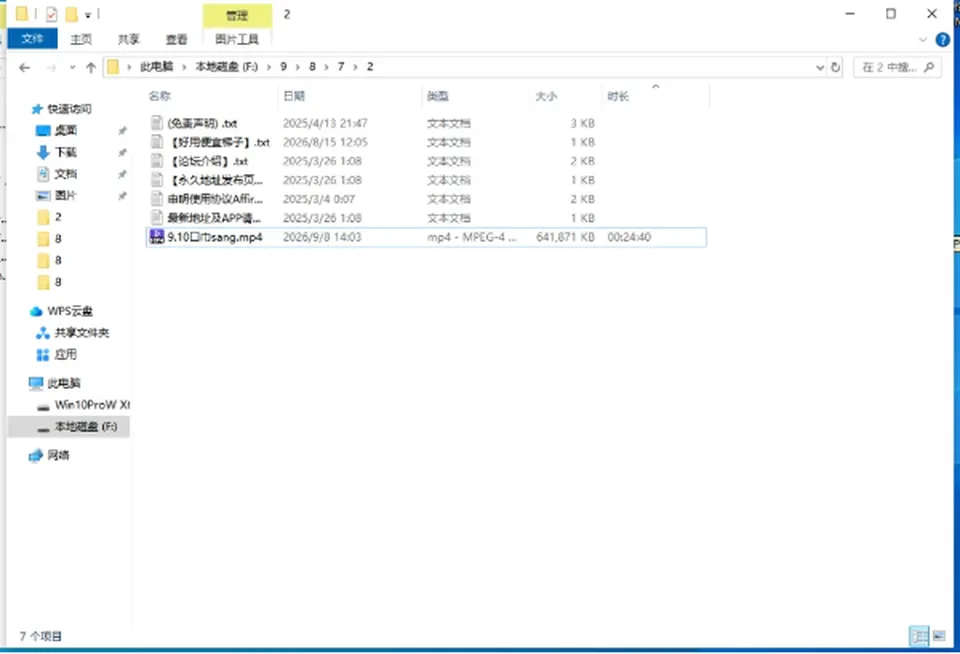Click the search magnifier icon
The height and width of the screenshot is (654, 960).
(929, 67)
